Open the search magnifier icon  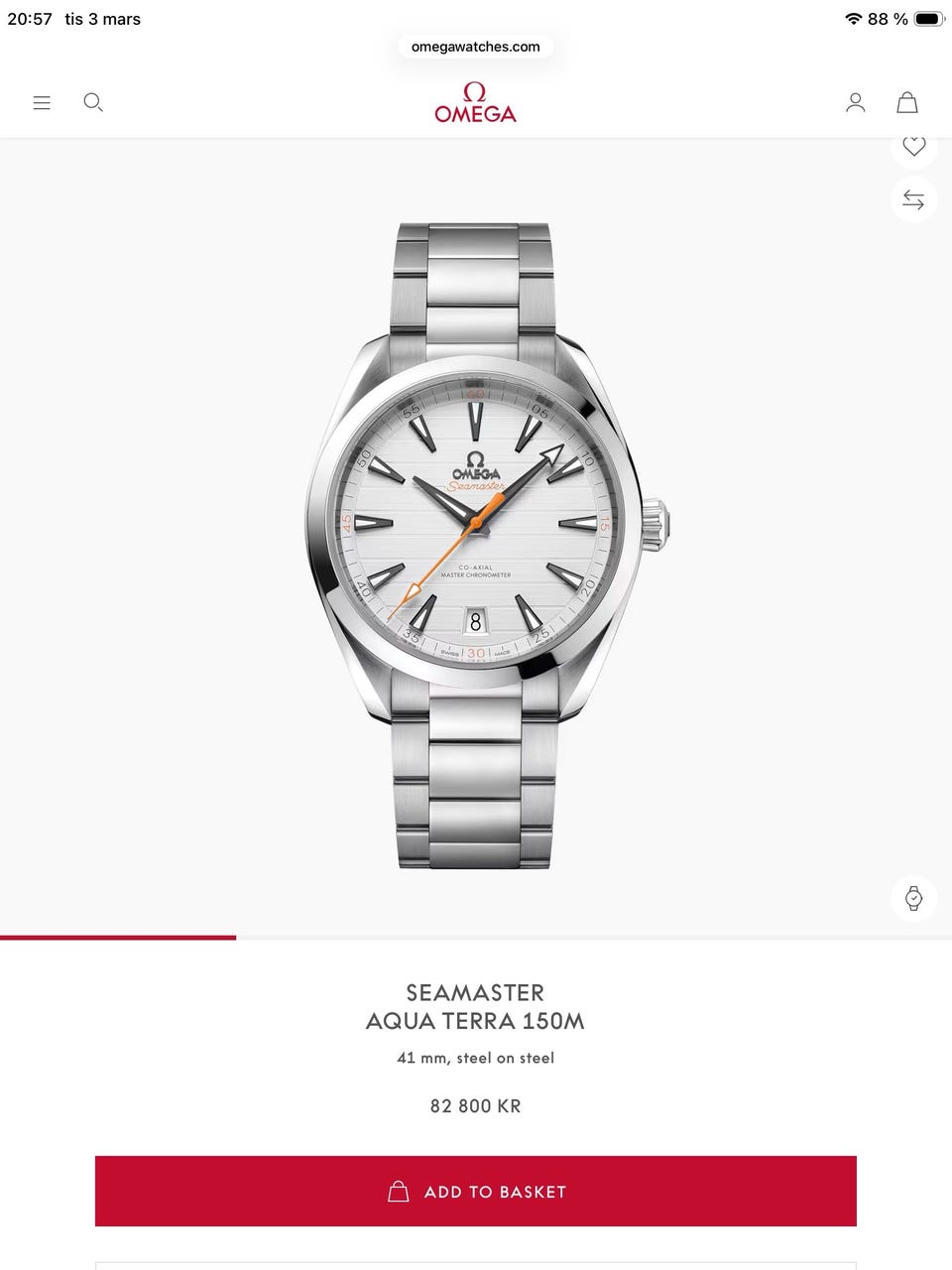pos(93,102)
